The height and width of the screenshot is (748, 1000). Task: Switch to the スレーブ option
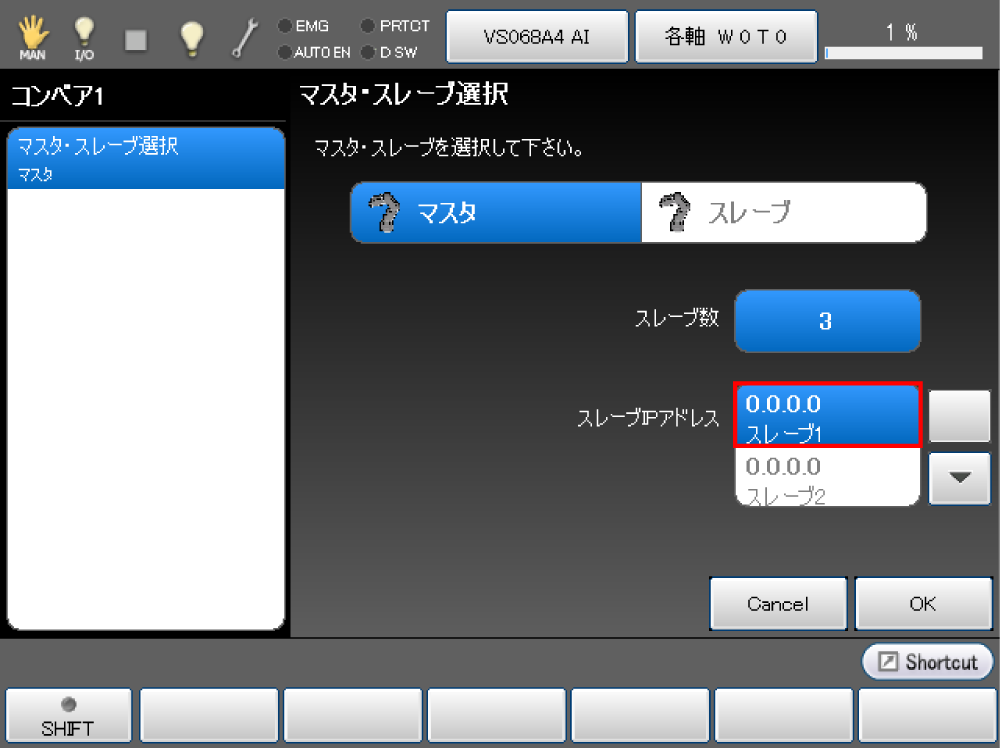(783, 212)
